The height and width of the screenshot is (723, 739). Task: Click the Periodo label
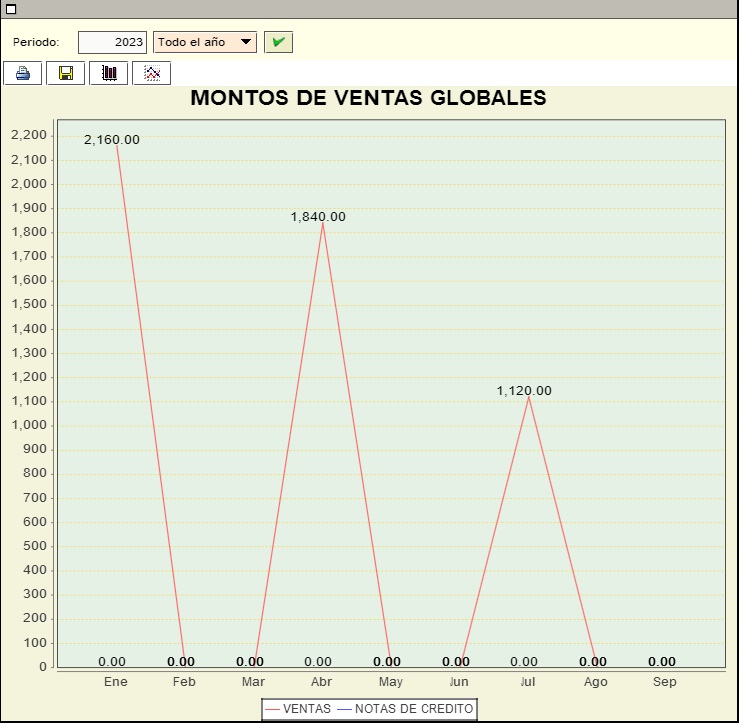[x=36, y=42]
